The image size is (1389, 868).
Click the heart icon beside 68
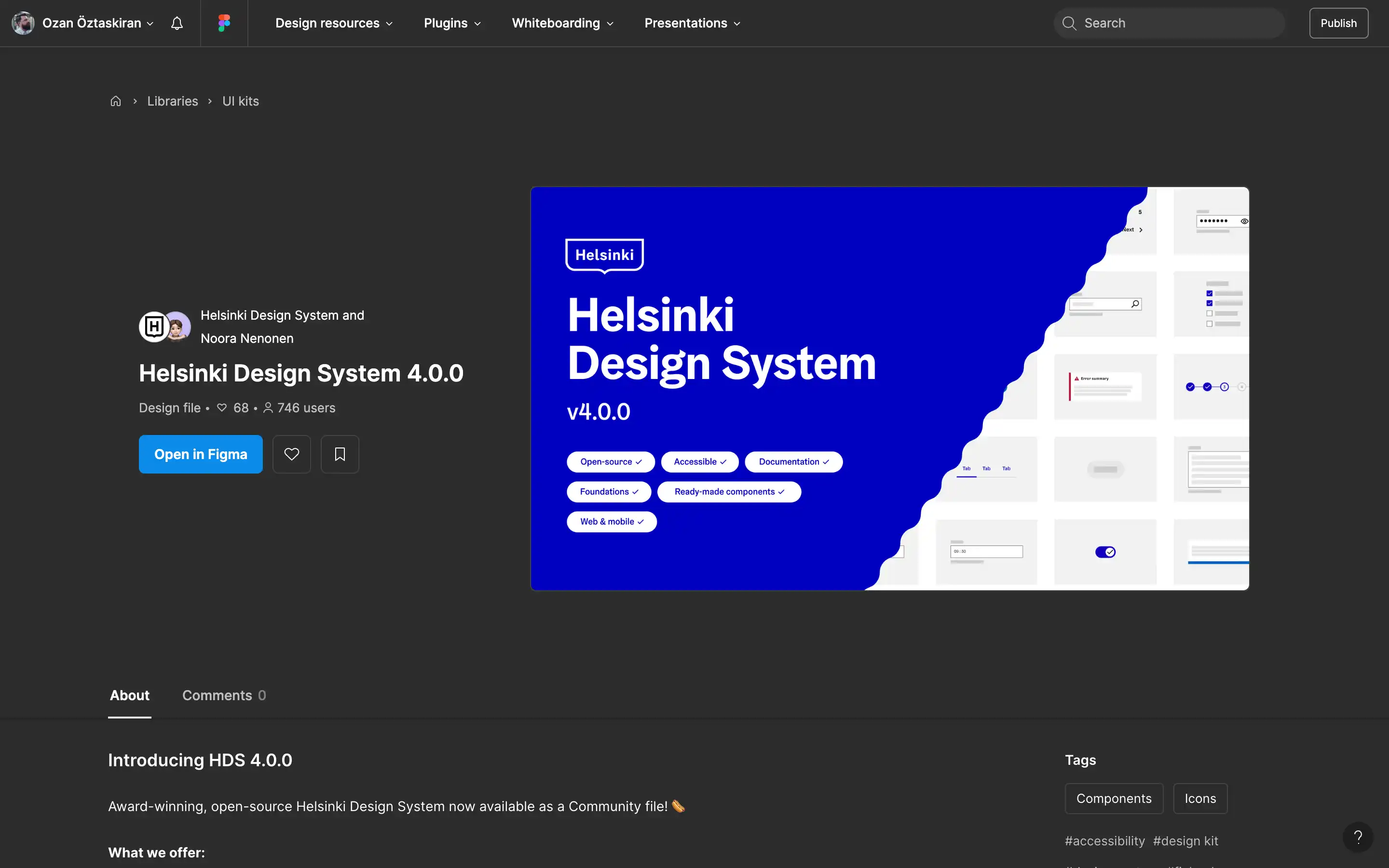point(221,407)
